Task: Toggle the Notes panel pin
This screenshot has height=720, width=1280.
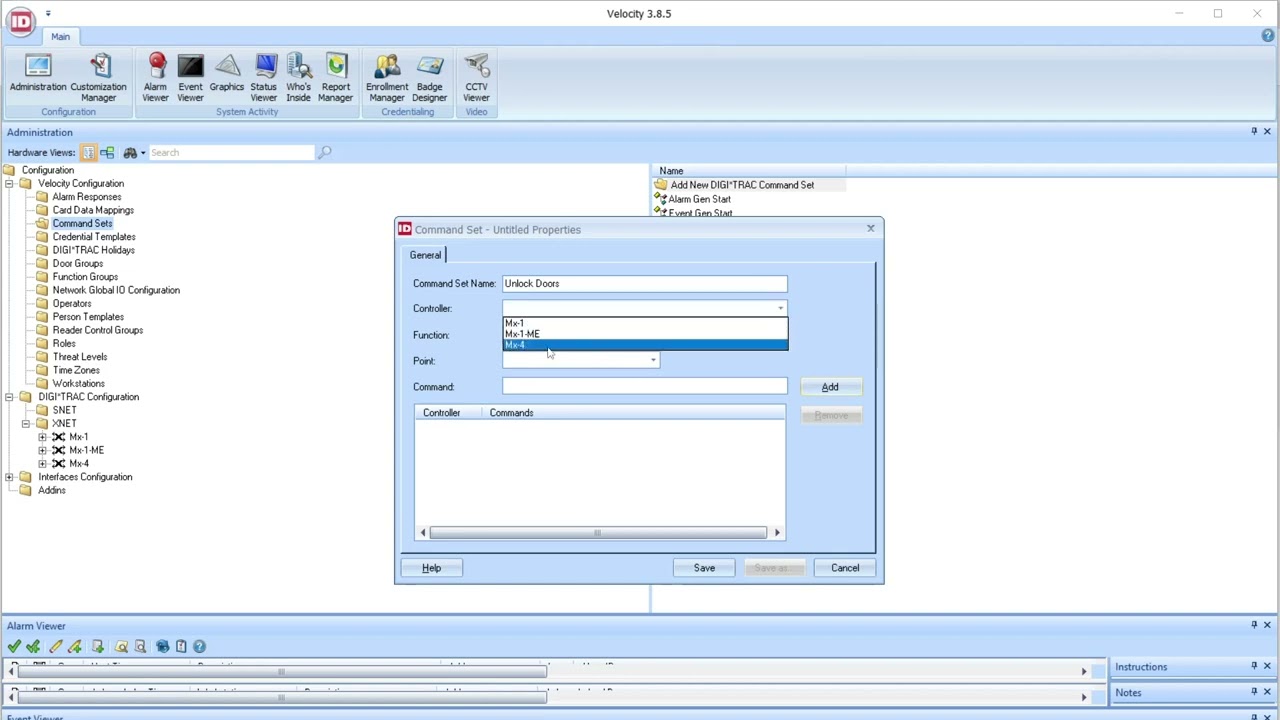Action: 1254,692
